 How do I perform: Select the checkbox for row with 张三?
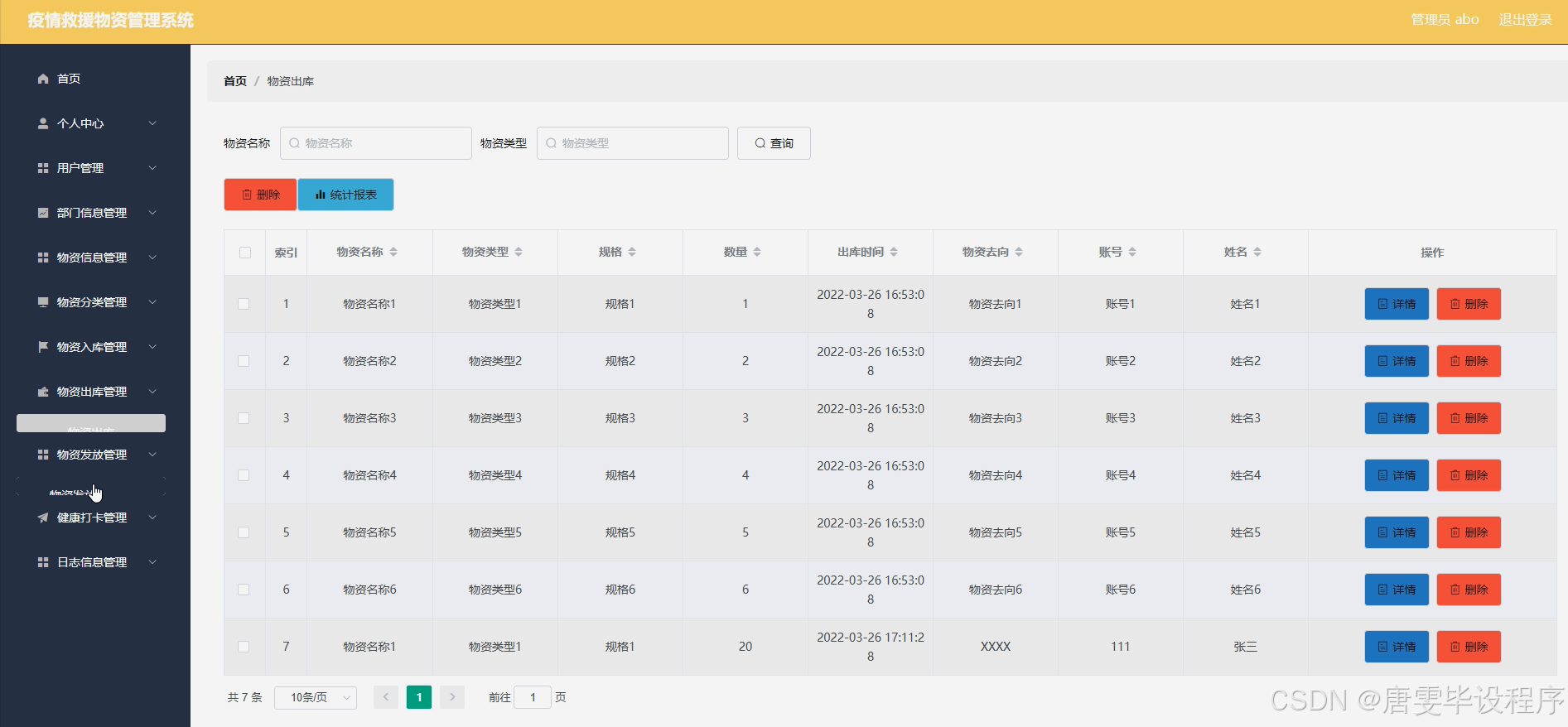244,647
